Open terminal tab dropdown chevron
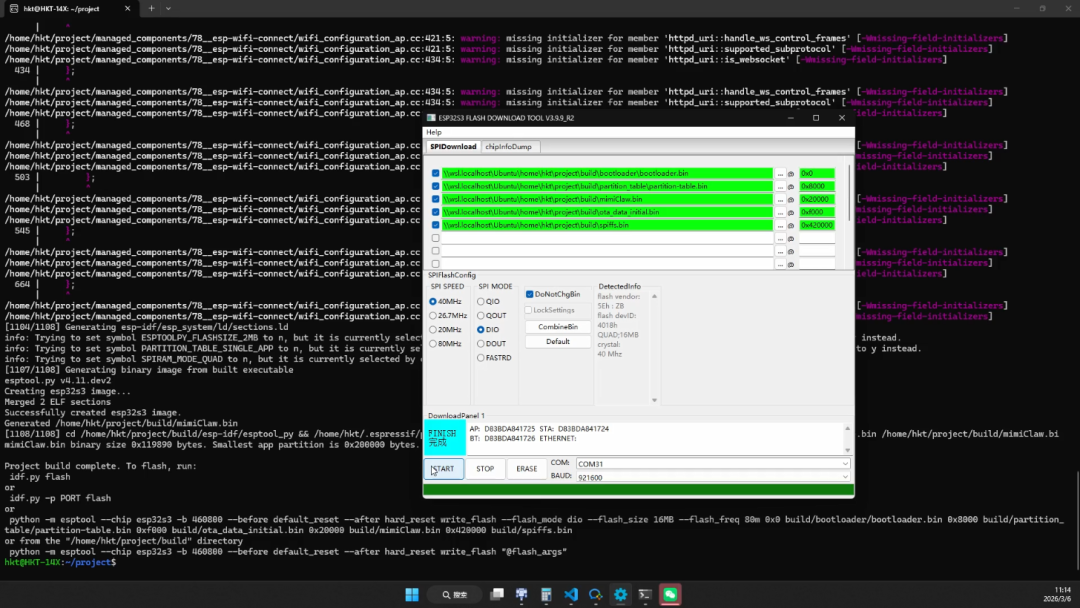 tap(168, 8)
